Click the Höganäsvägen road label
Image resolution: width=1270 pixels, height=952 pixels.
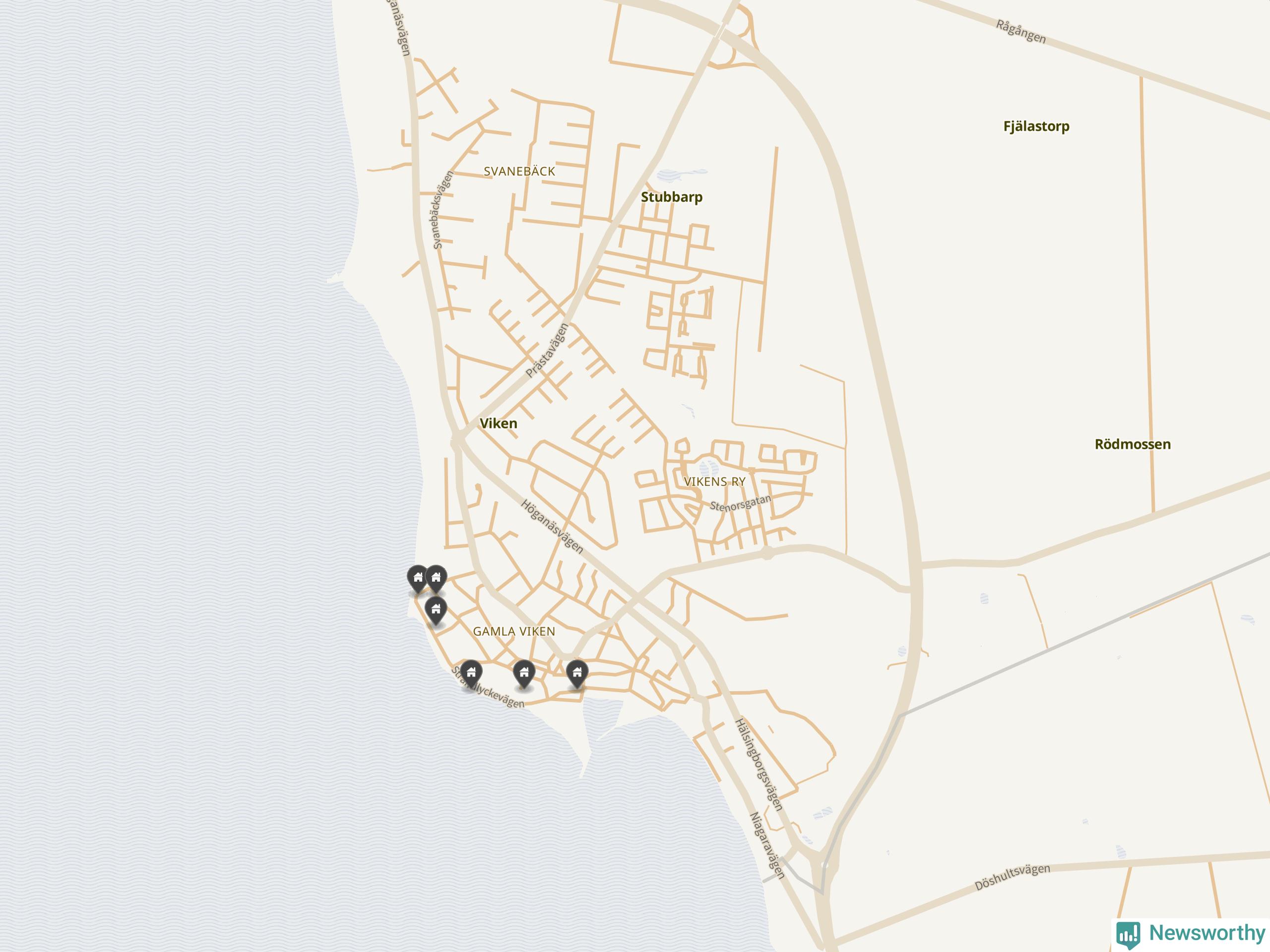(x=552, y=527)
